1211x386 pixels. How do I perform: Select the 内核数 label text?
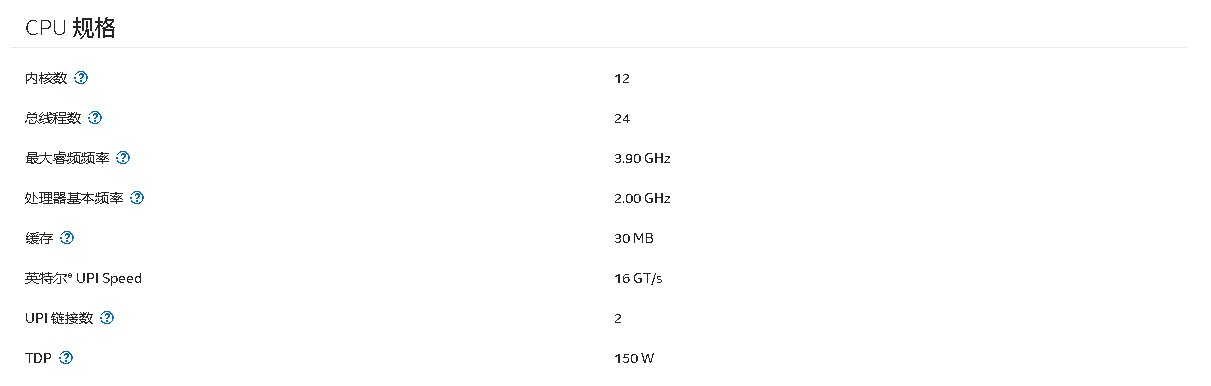click(46, 78)
